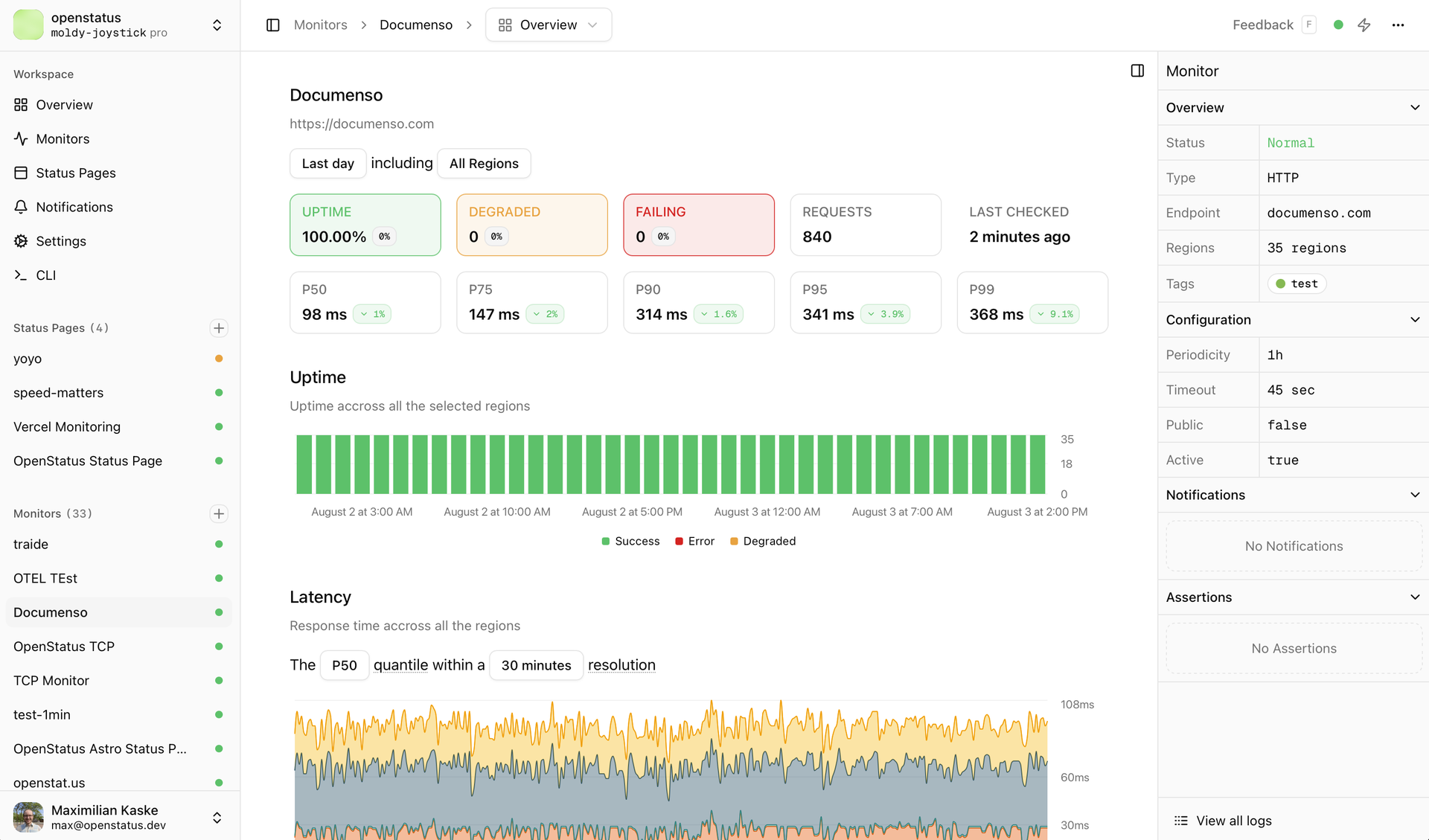This screenshot has width=1429, height=840.
Task: Open the OTEL TEst monitor
Action: pyautogui.click(x=119, y=578)
